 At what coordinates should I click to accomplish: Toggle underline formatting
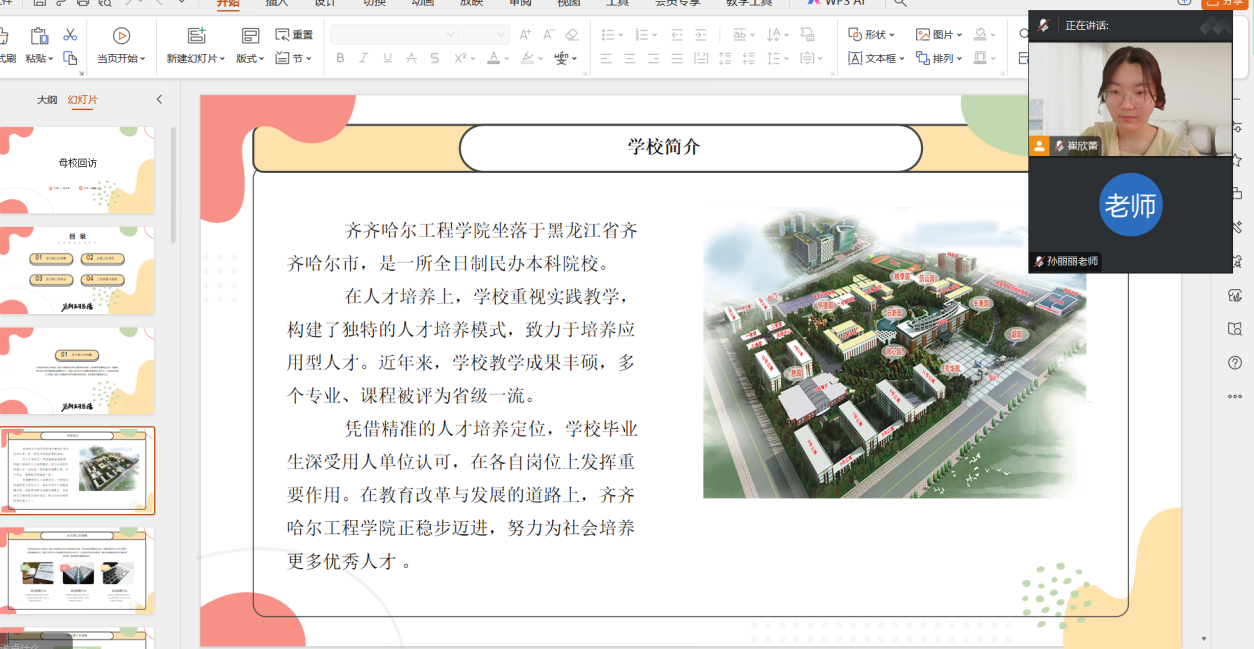[388, 59]
